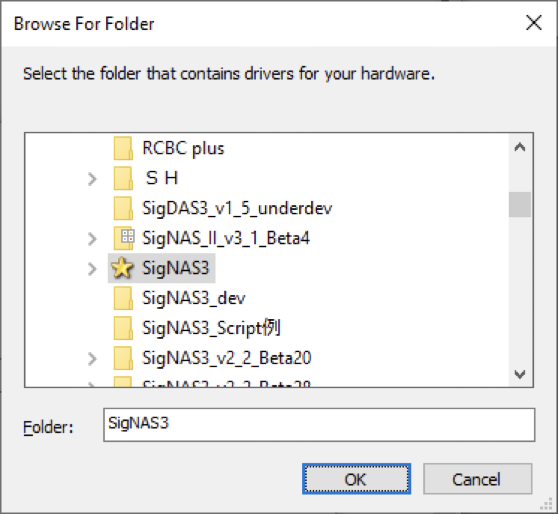
Task: Click the SigDAS3_v1_5_underdev folder icon
Action: tap(123, 208)
